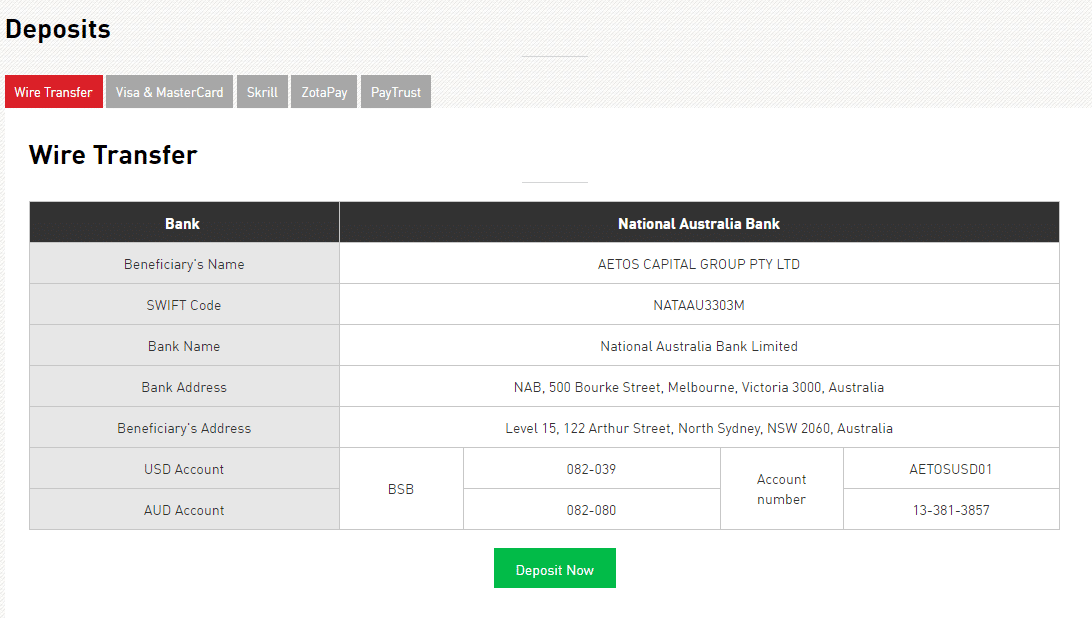
Task: Open the PayTrust tab
Action: [x=396, y=92]
